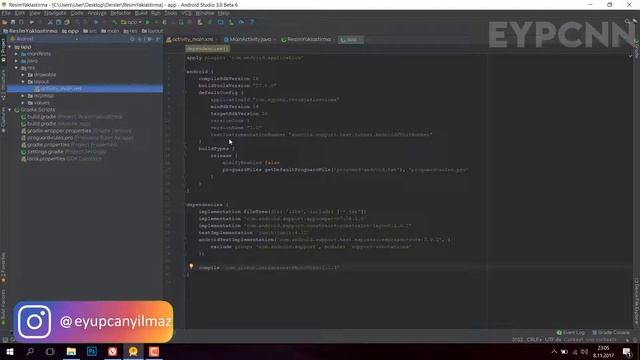Open Photoshop from the taskbar

pos(92,351)
